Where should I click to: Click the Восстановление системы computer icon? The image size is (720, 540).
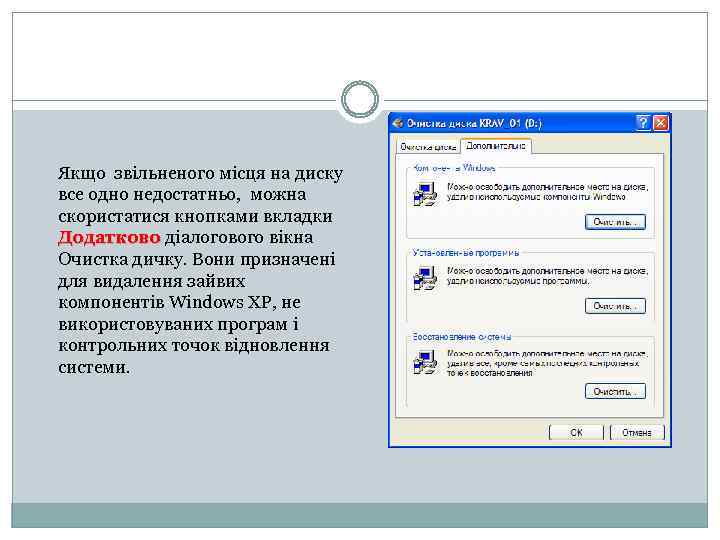click(x=425, y=362)
